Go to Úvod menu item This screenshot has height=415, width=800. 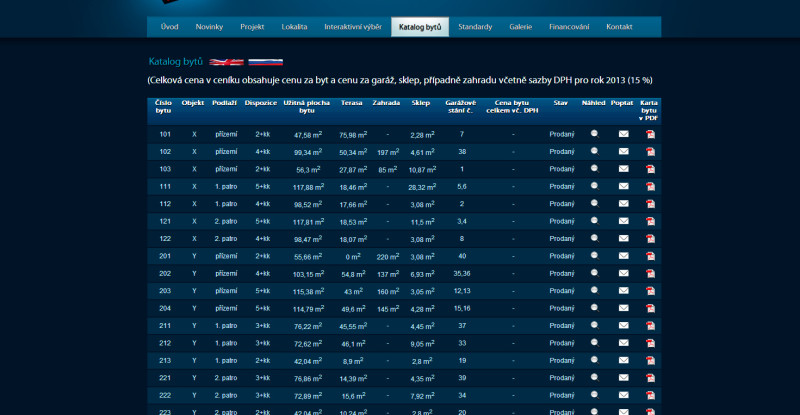pyautogui.click(x=169, y=27)
